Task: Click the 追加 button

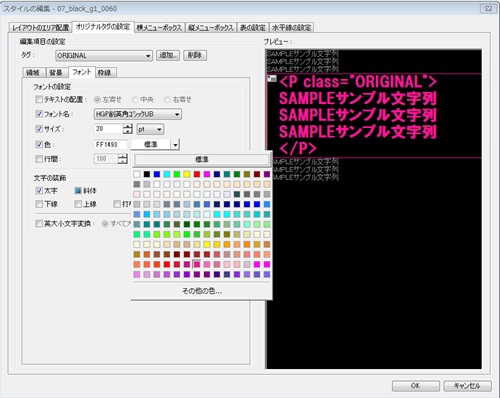Action: tap(168, 55)
